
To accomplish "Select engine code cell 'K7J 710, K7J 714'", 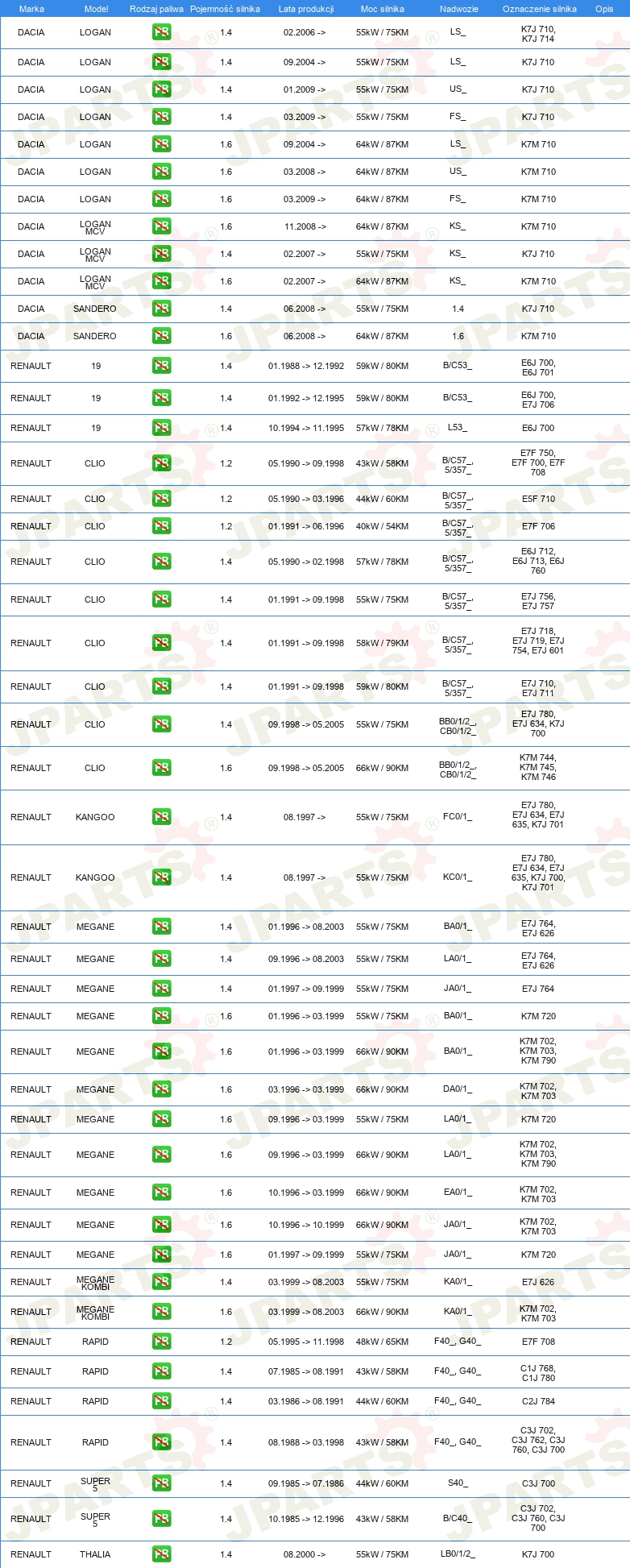I will coord(538,33).
